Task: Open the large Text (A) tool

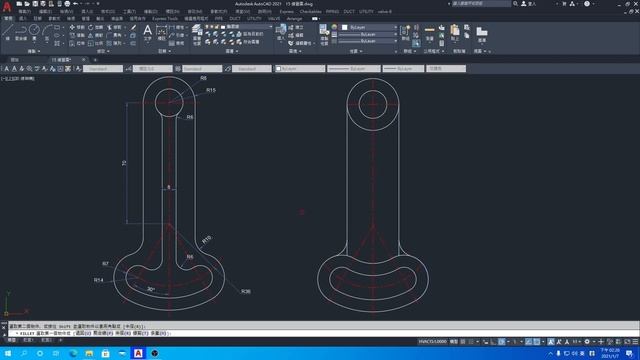Action: tap(148, 30)
